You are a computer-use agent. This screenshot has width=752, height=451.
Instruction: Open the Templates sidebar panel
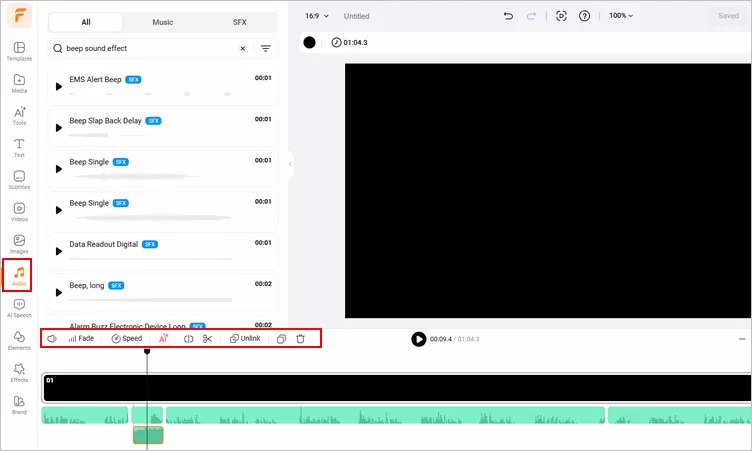tap(19, 51)
